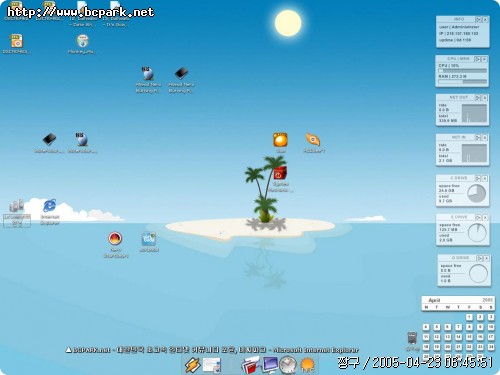This screenshot has height=375, width=500.
Task: Click the E DRIVE pie chart
Action: (x=477, y=233)
